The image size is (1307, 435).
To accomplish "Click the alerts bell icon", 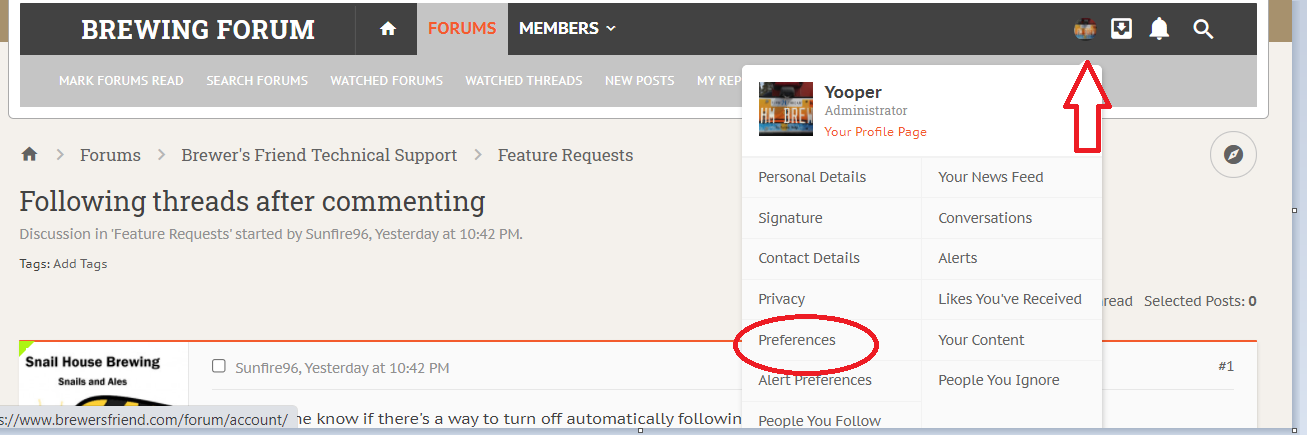I will 1159,29.
